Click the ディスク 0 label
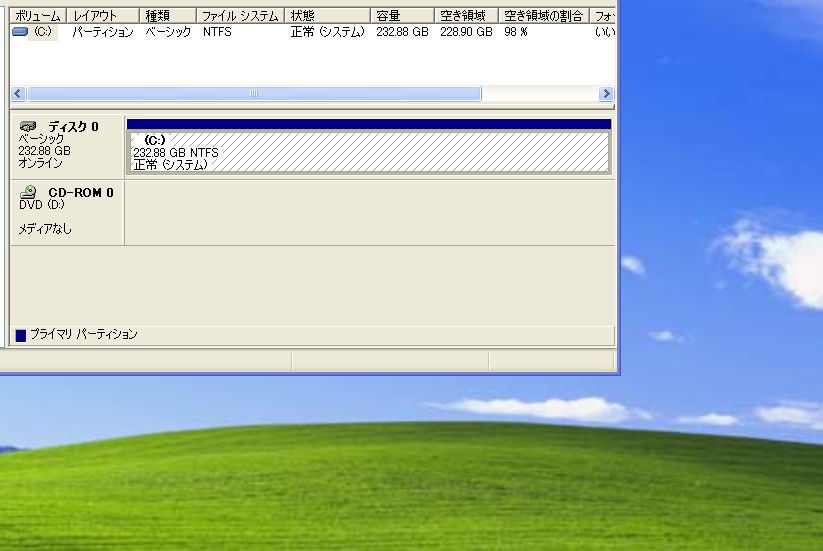This screenshot has width=823, height=551. point(73,126)
